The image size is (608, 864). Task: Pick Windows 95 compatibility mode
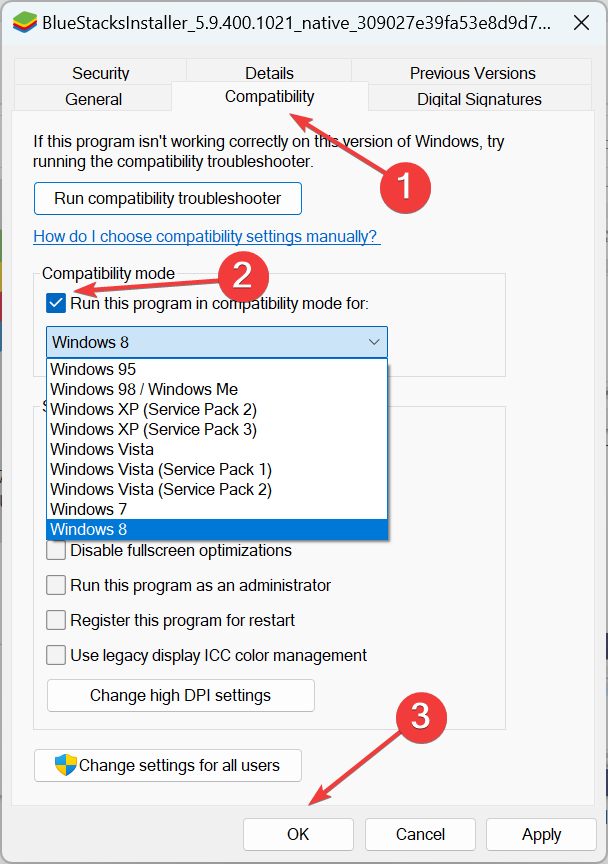[92, 369]
